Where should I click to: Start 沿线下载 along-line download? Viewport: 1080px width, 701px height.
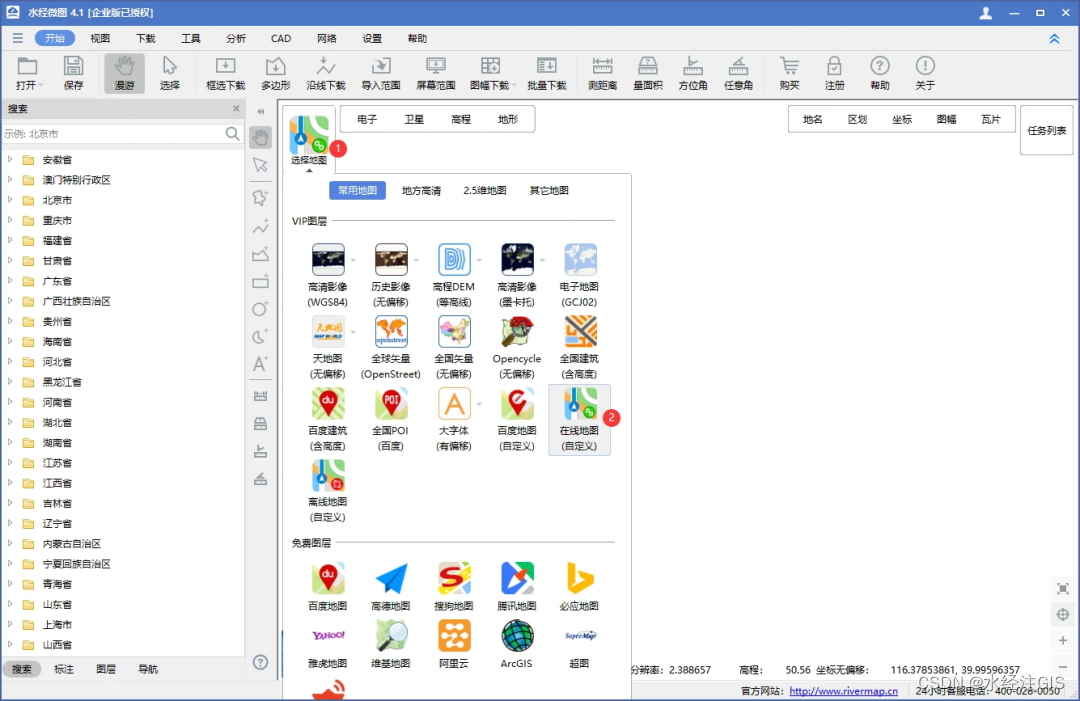[326, 73]
